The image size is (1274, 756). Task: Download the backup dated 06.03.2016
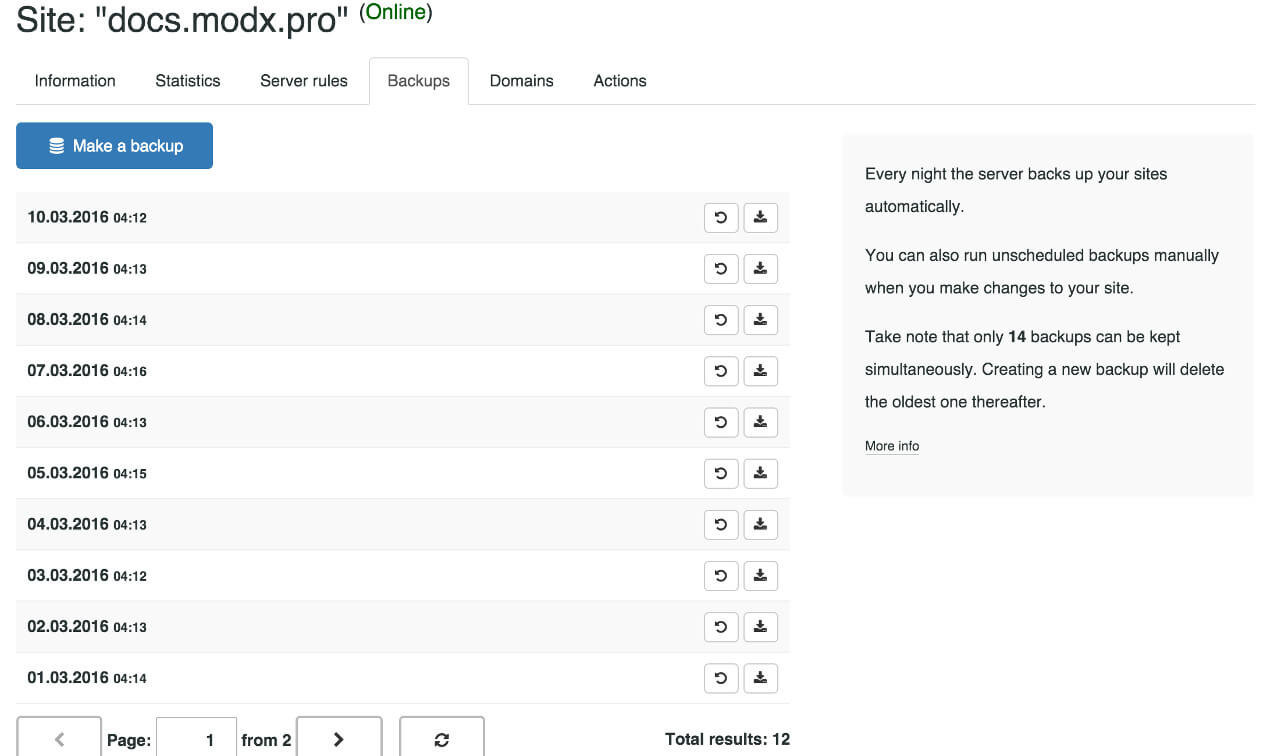coord(760,422)
